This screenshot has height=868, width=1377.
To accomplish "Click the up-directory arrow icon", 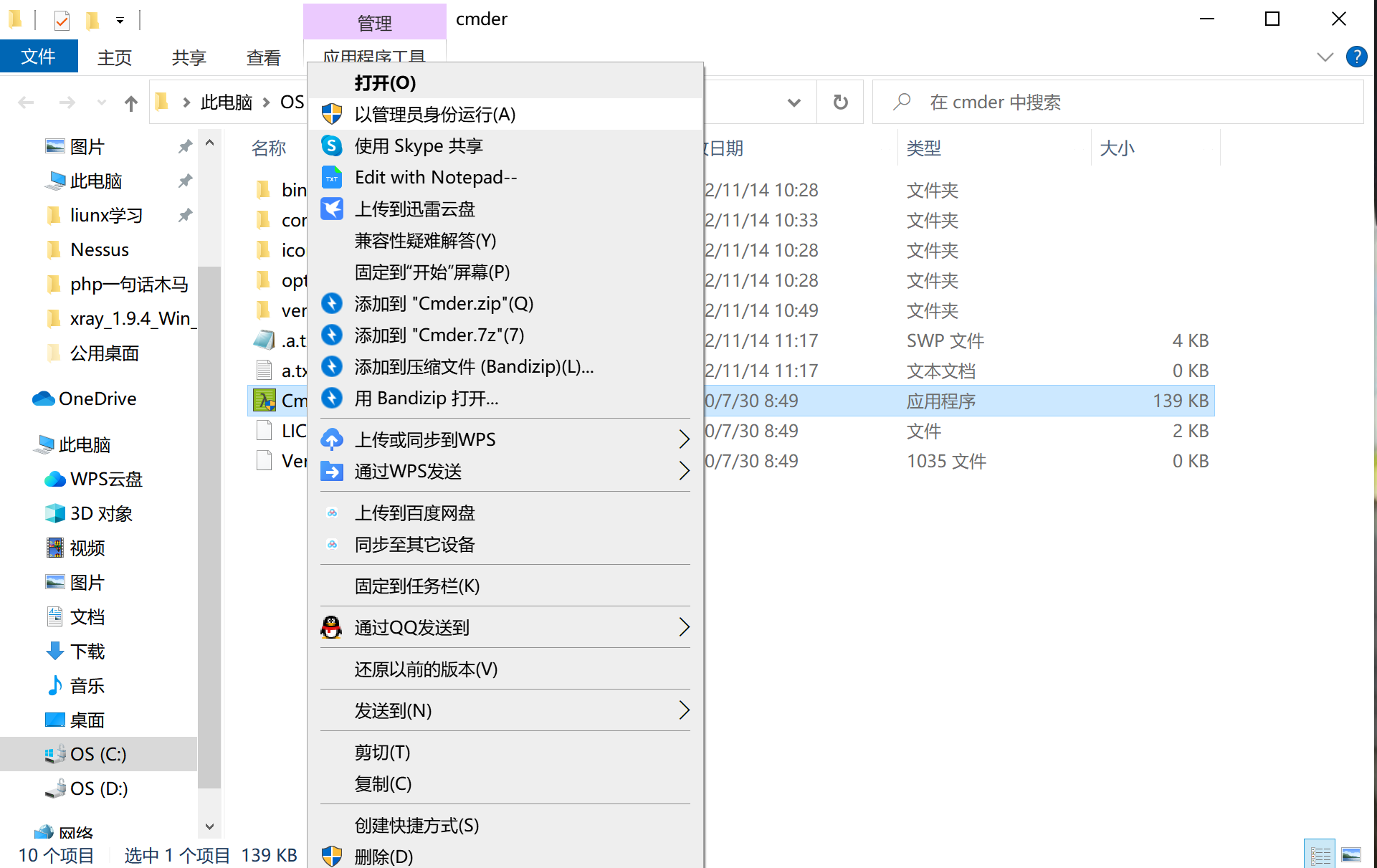I will [x=130, y=103].
